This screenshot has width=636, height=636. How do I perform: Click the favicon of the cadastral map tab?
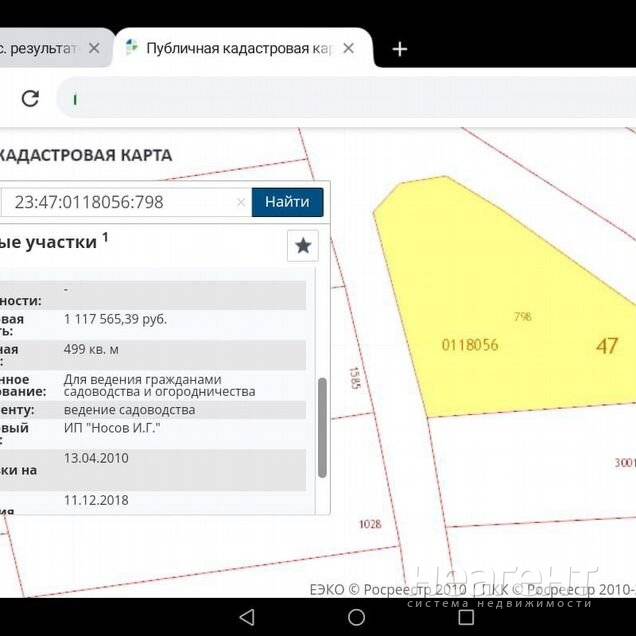tap(132, 48)
